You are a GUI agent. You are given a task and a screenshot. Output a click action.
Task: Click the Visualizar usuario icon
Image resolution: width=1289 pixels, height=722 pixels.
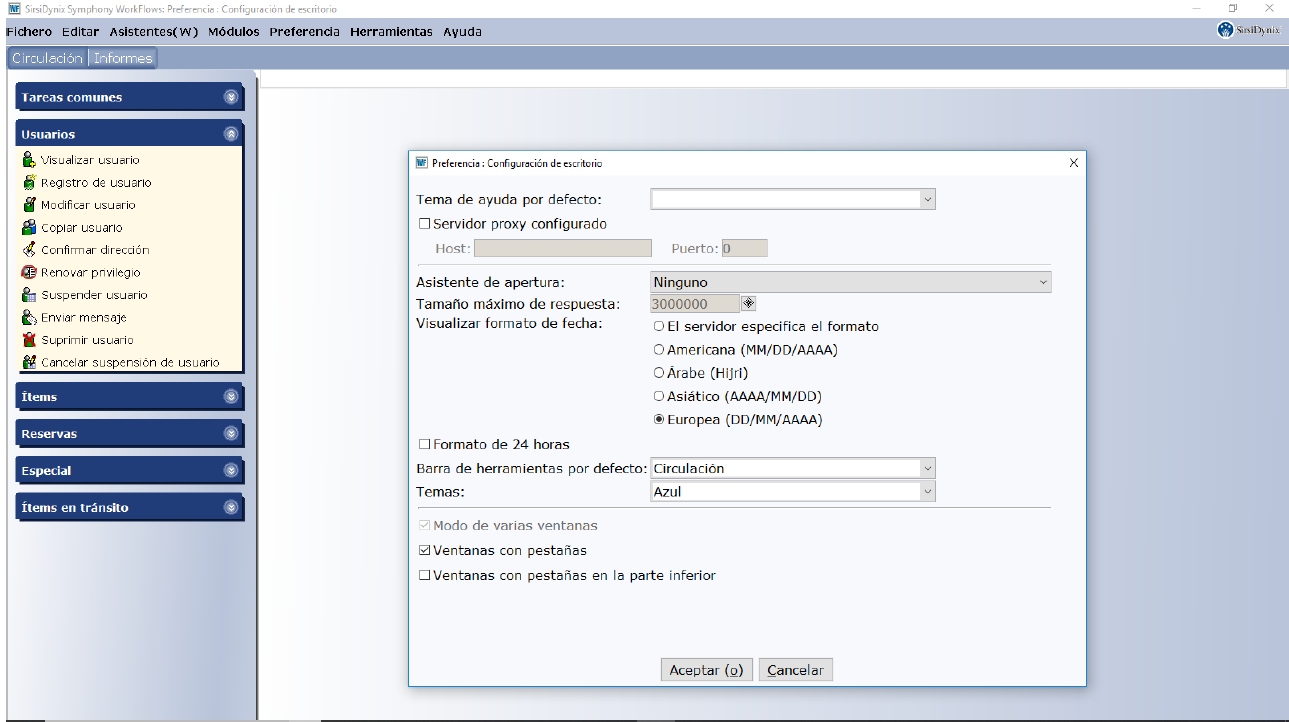click(x=29, y=160)
